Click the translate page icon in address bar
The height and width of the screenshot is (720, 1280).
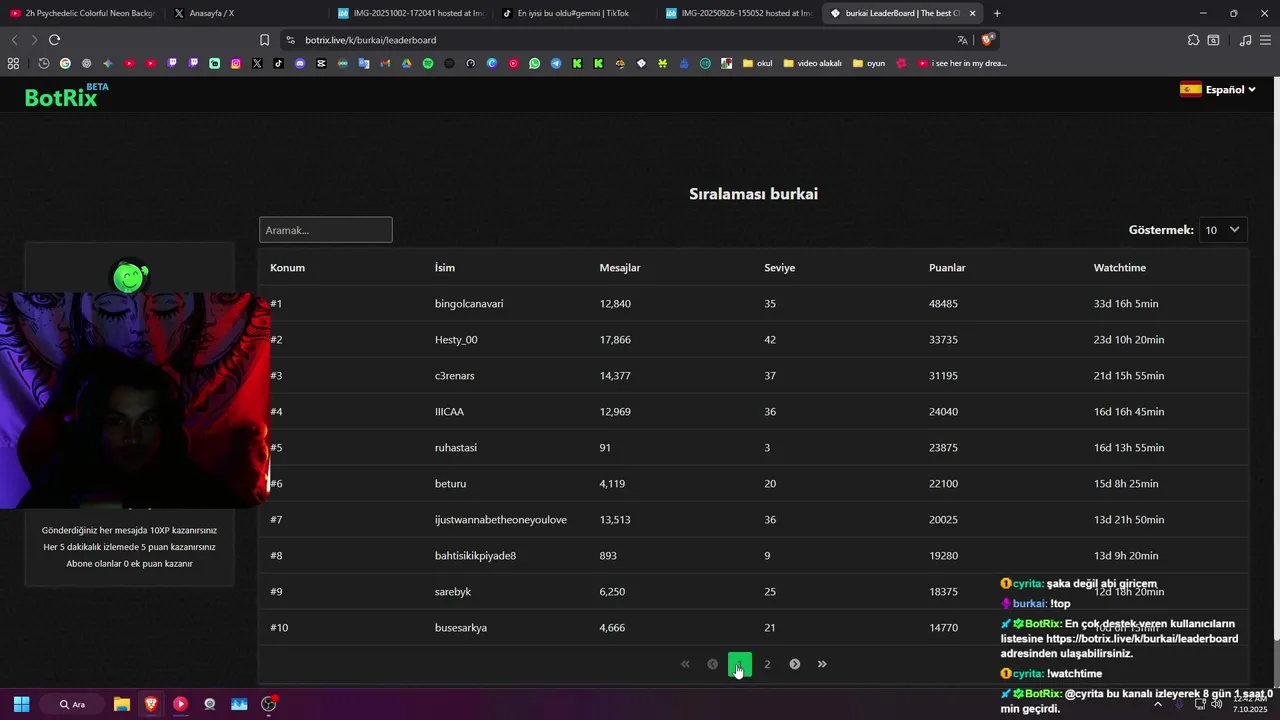[x=962, y=40]
